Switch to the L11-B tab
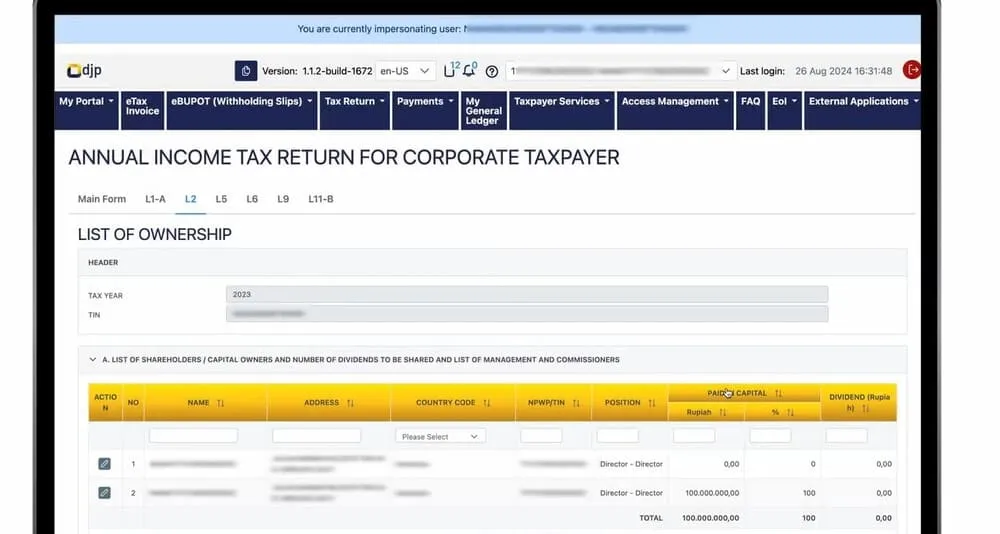Viewport: 1000px width, 534px height. 321,199
